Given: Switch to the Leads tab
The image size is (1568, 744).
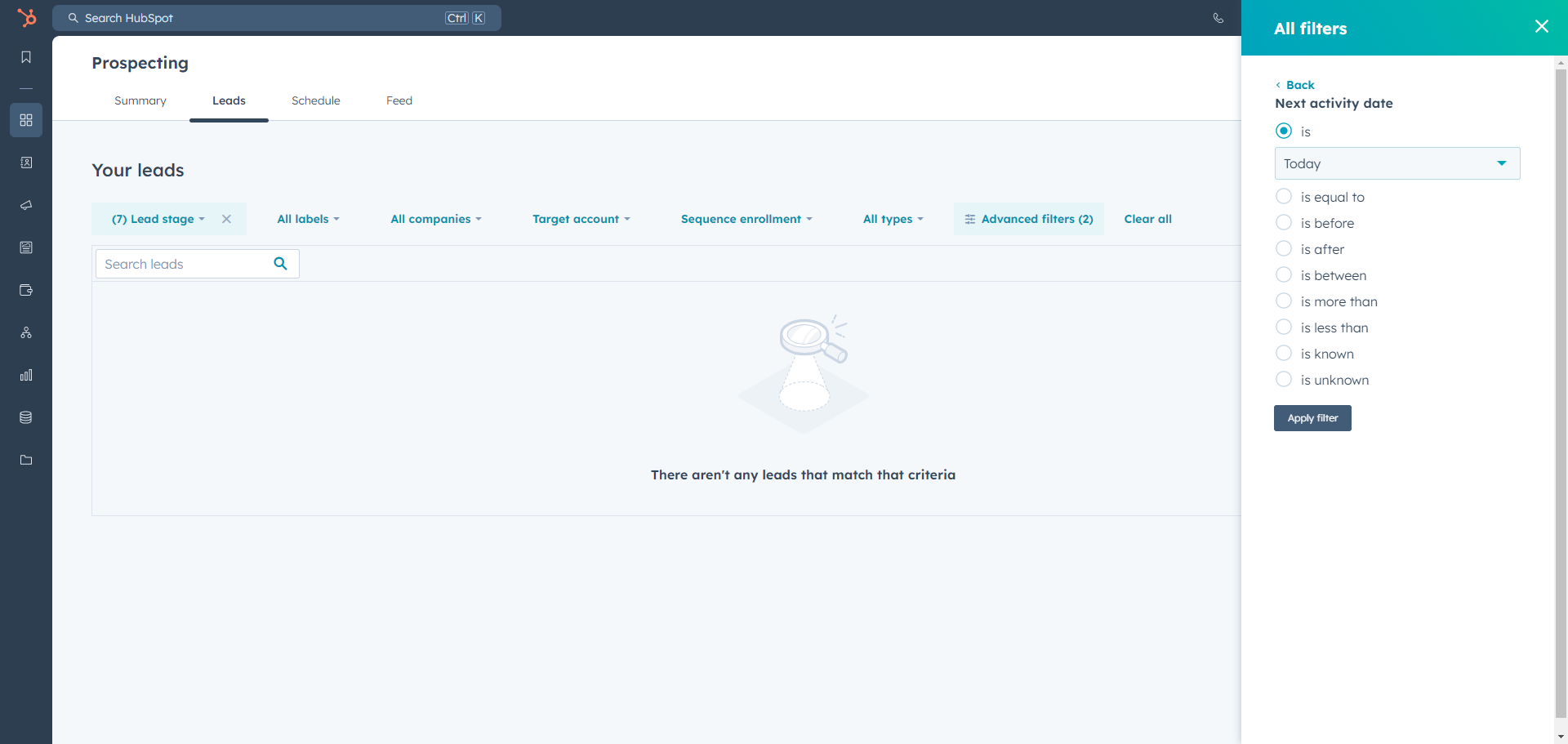Looking at the screenshot, I should [x=229, y=100].
